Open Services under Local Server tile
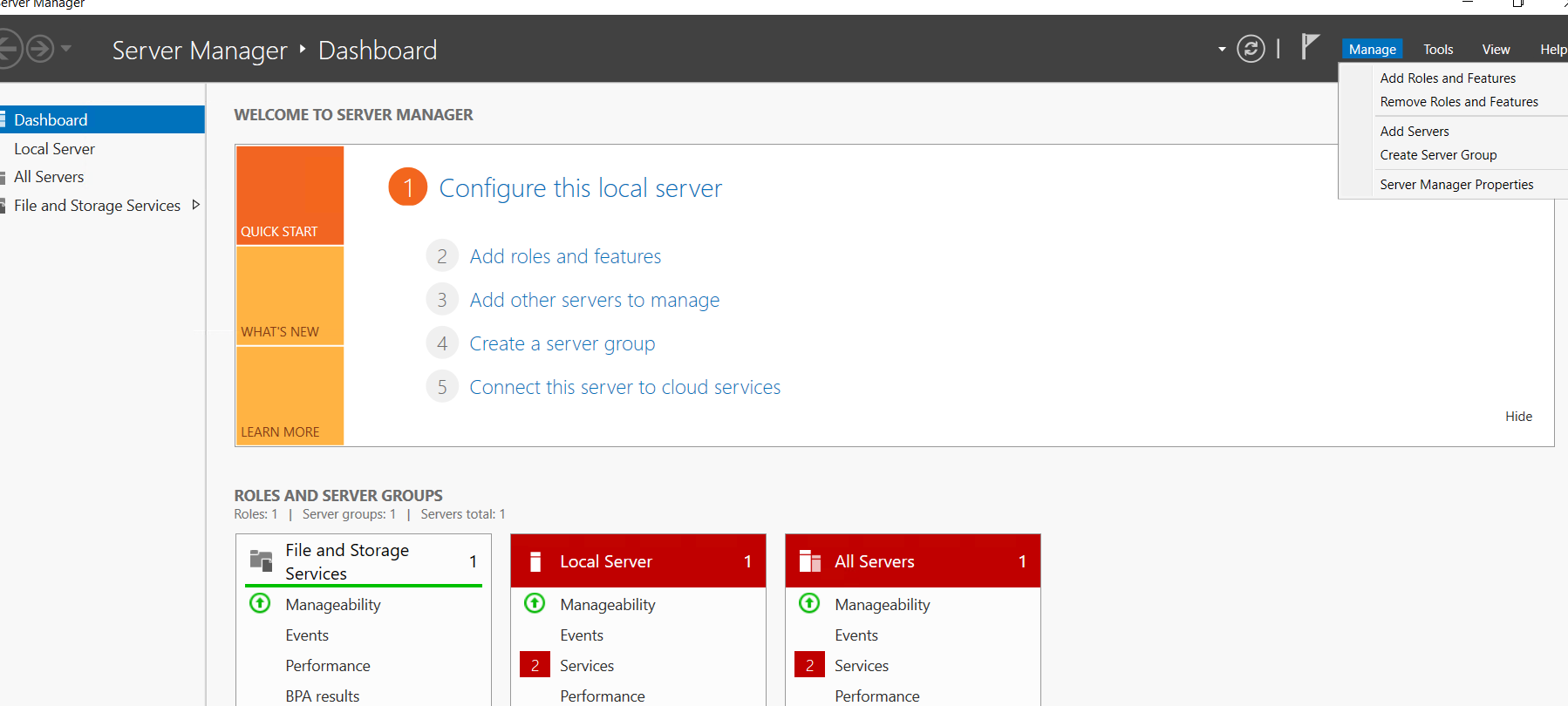This screenshot has height=706, width=1568. (587, 666)
